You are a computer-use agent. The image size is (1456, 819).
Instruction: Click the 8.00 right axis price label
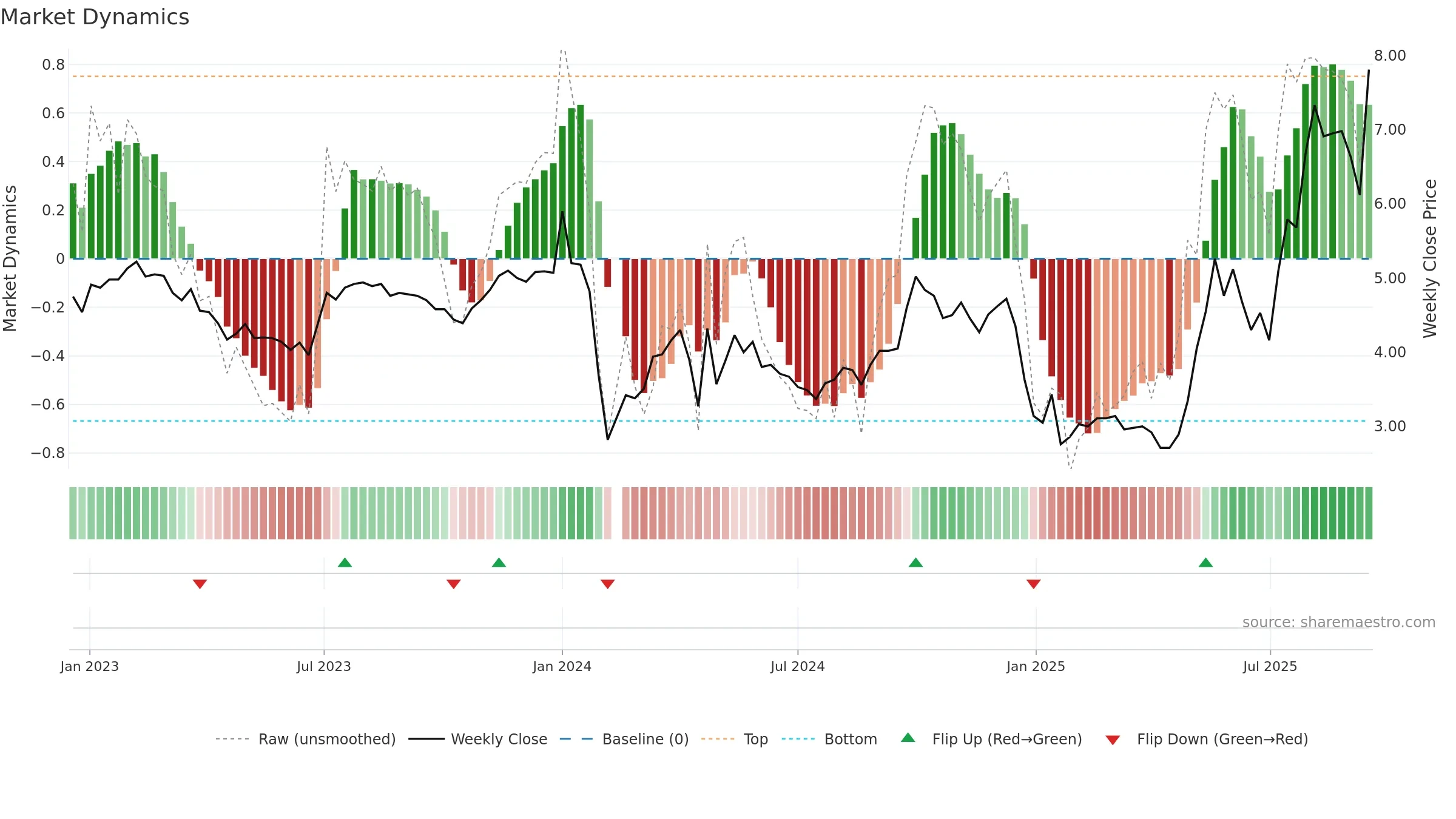pos(1390,55)
